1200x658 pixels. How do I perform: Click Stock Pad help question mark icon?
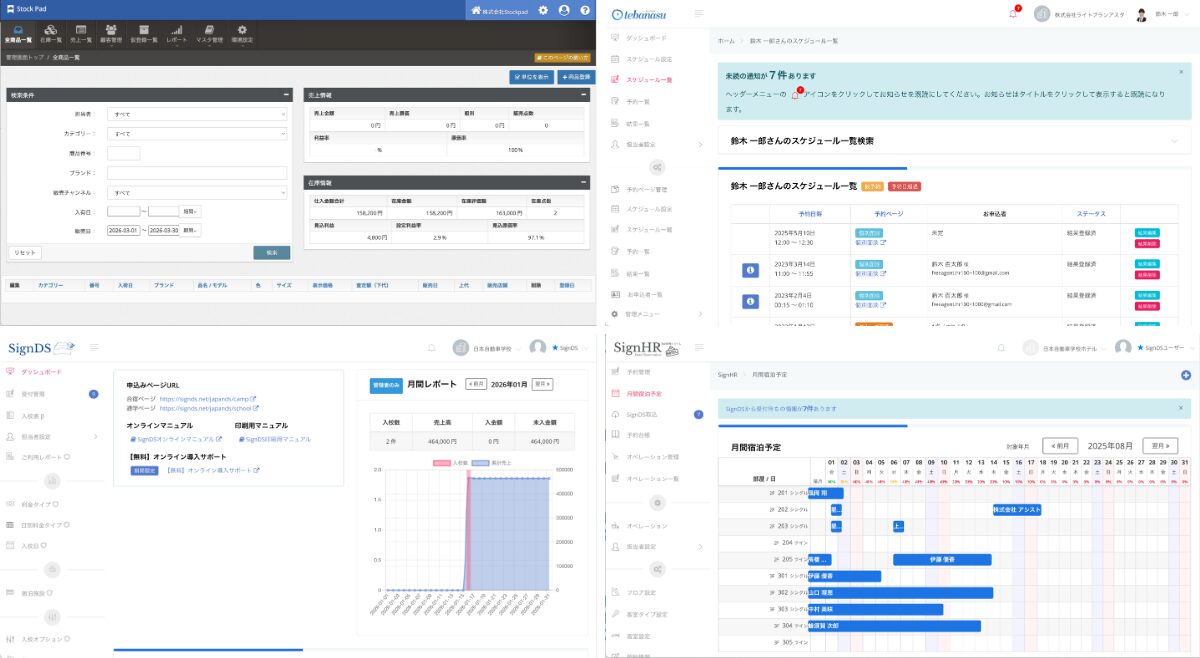[x=585, y=10]
